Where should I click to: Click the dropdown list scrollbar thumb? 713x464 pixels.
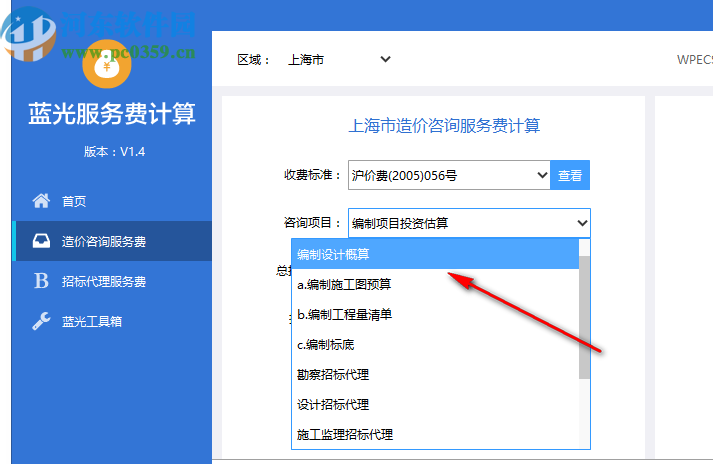pos(584,317)
